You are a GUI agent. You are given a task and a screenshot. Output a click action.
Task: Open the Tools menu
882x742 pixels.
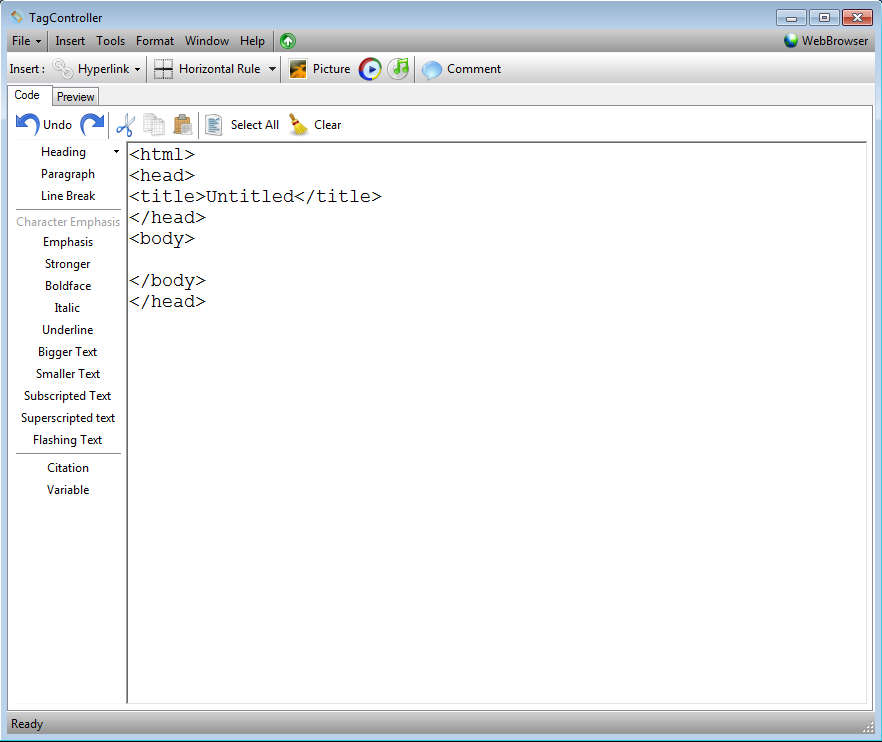click(110, 41)
